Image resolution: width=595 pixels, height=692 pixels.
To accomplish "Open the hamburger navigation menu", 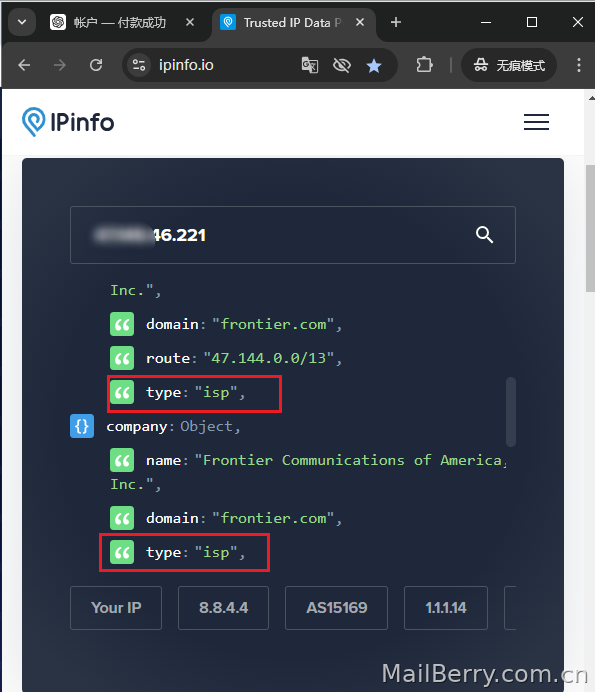I will 536,122.
